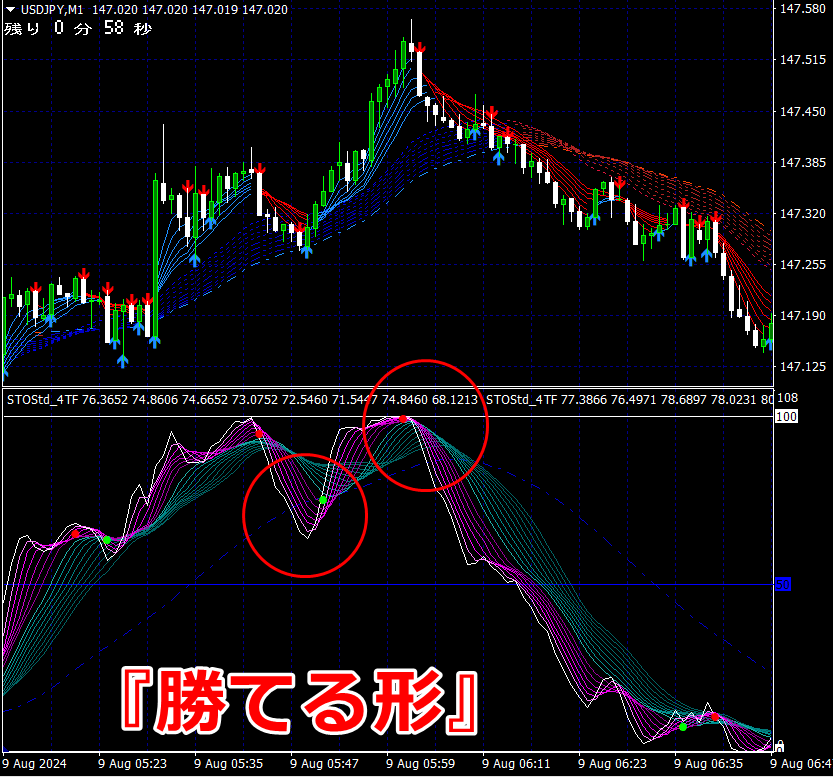Select the 9 Aug 06:23 time label
The height and width of the screenshot is (777, 833).
click(x=612, y=764)
